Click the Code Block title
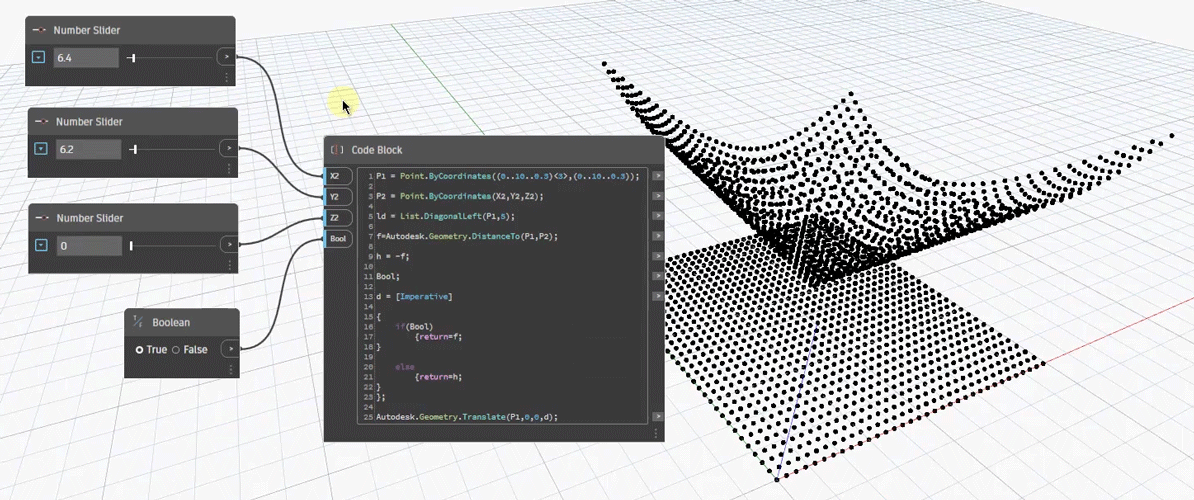Image resolution: width=1194 pixels, height=500 pixels. [377, 150]
